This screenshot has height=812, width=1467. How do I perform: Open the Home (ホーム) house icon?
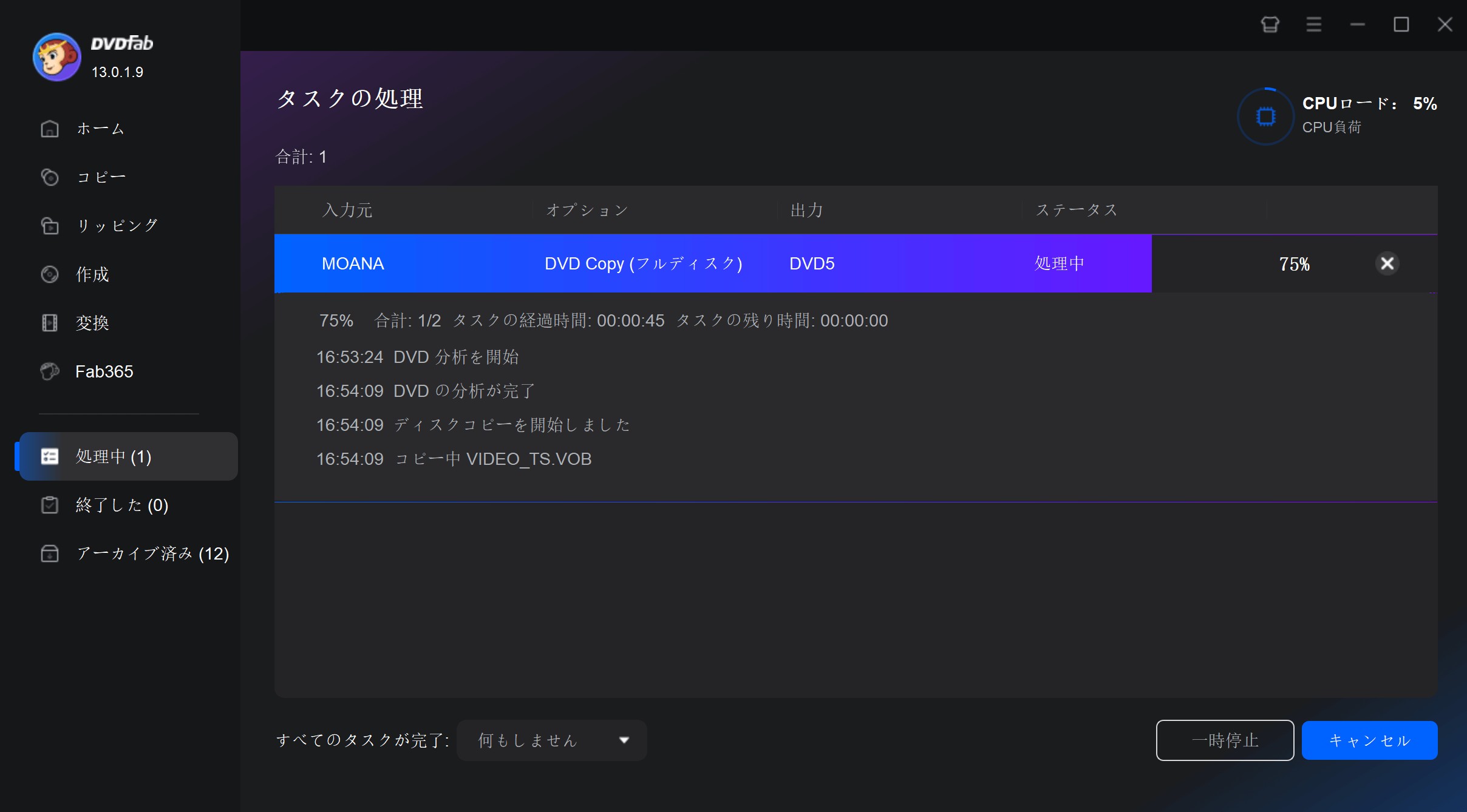[x=50, y=129]
